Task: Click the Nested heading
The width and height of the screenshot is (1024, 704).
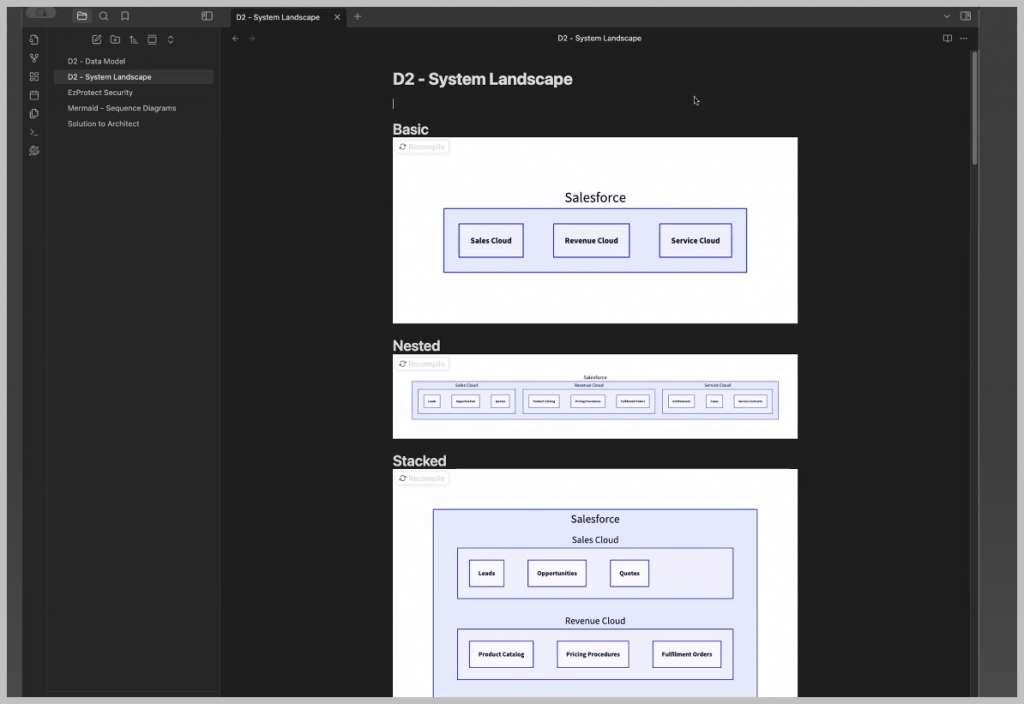Action: pos(416,346)
